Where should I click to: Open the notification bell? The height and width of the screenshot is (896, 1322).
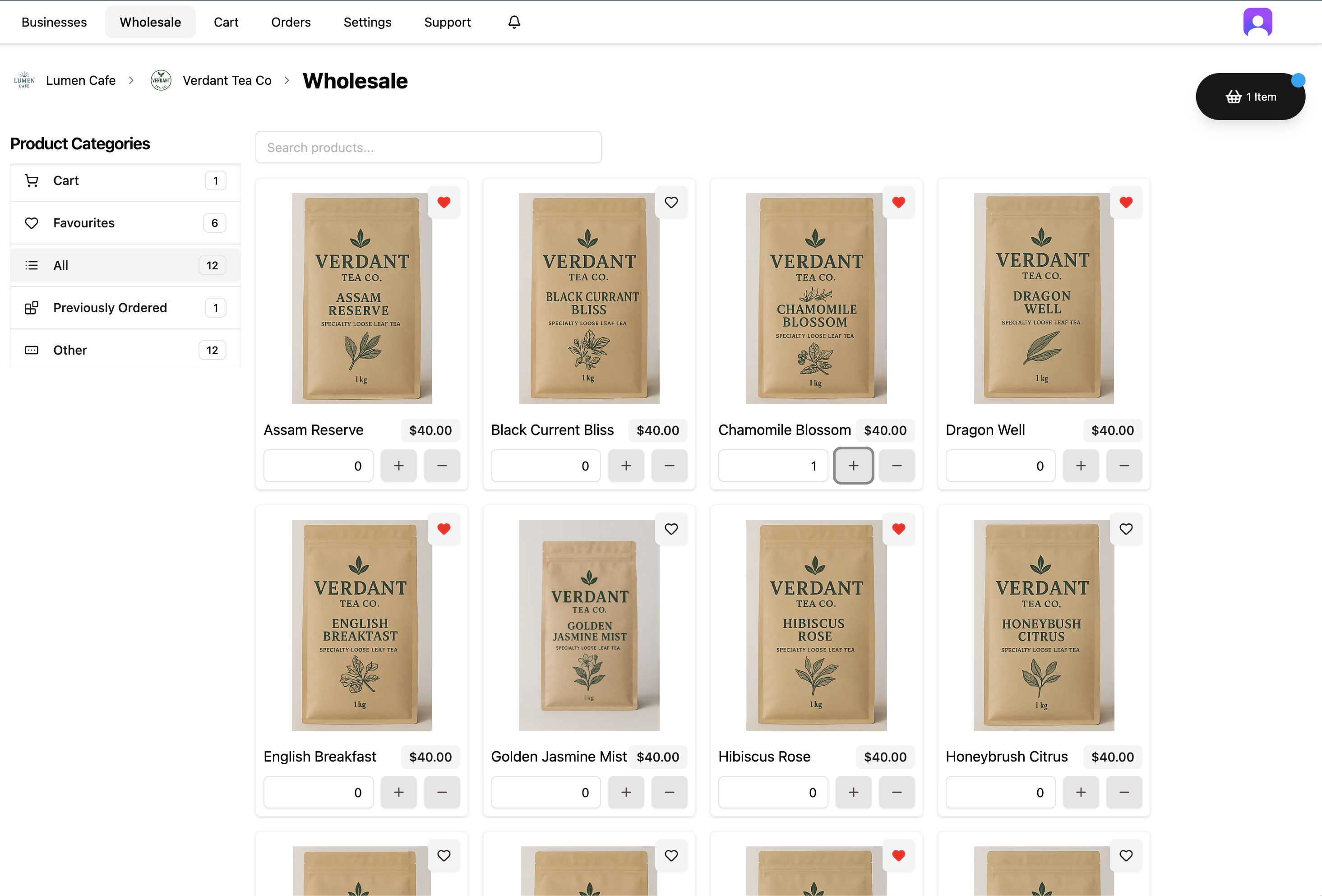(x=513, y=22)
